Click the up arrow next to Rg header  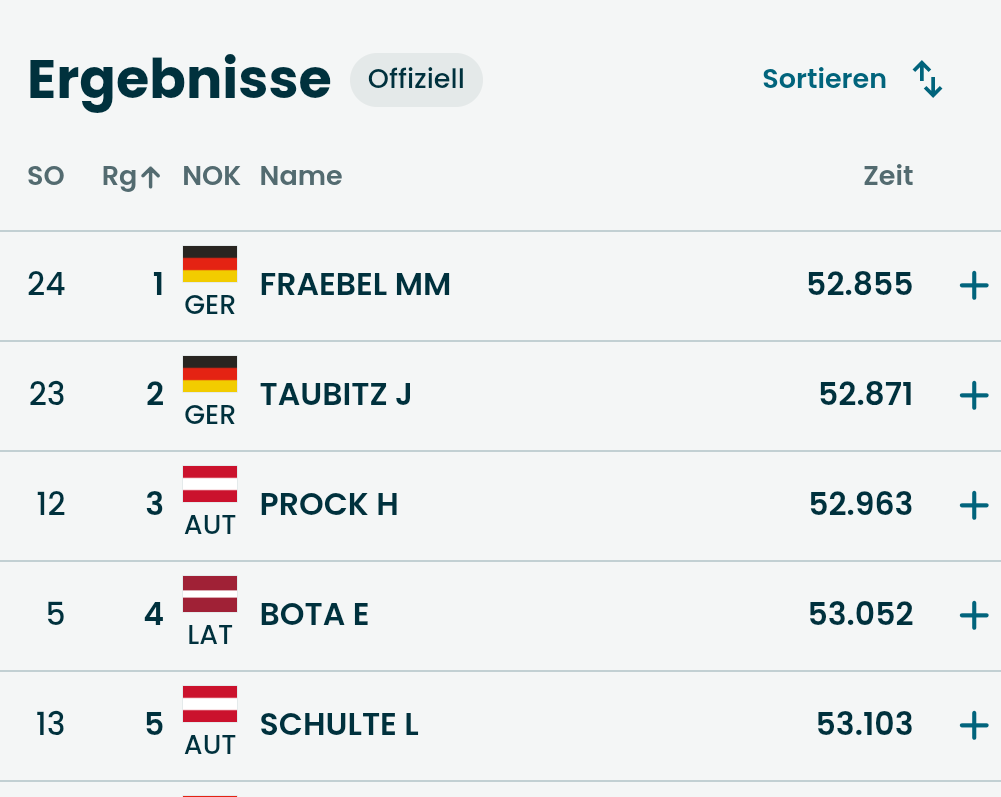point(150,178)
